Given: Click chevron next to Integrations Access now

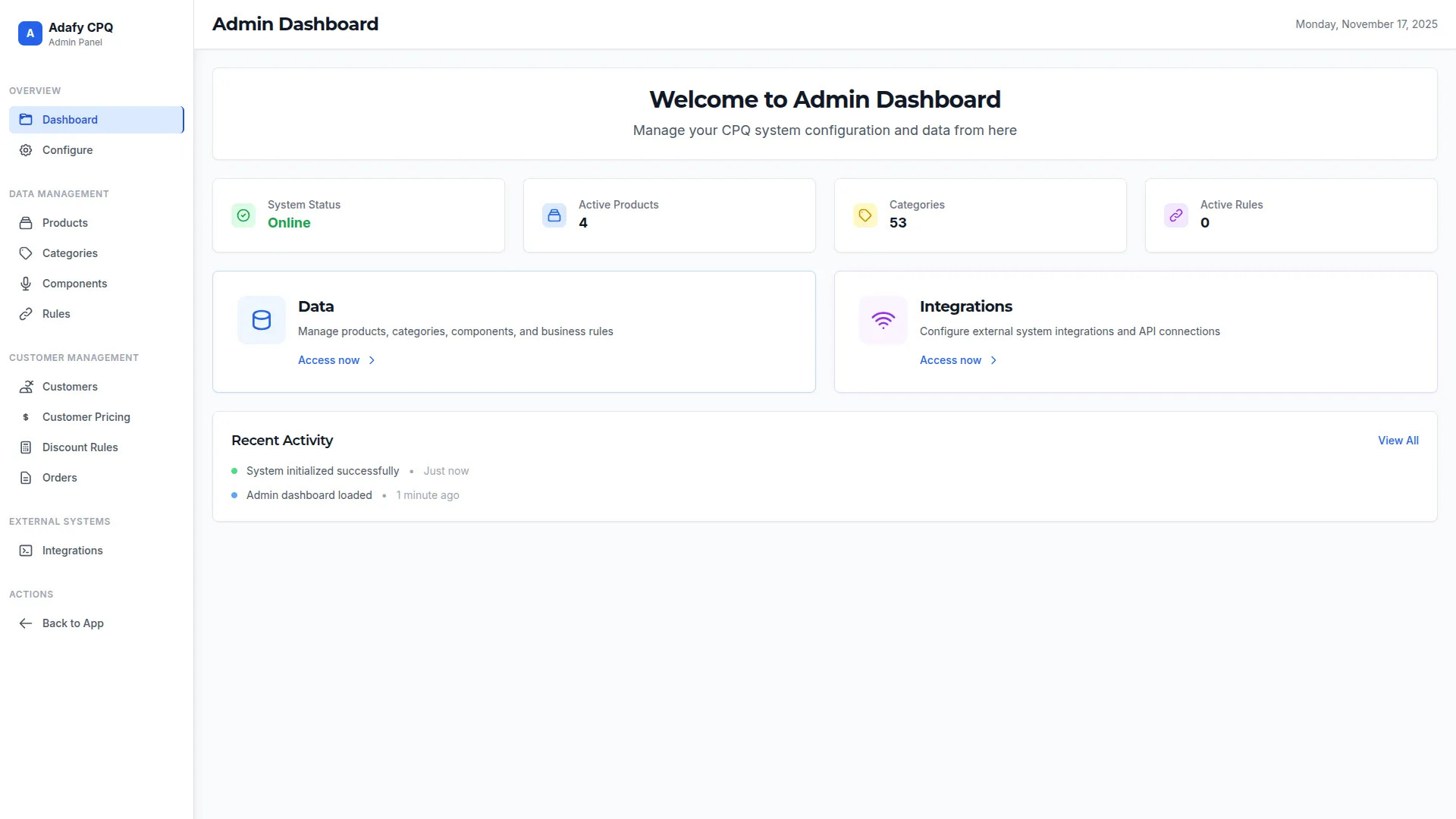Looking at the screenshot, I should coord(993,360).
